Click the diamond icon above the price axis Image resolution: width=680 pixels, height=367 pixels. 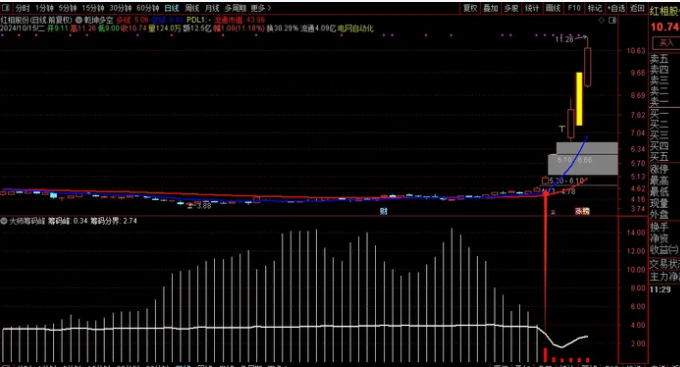[601, 20]
